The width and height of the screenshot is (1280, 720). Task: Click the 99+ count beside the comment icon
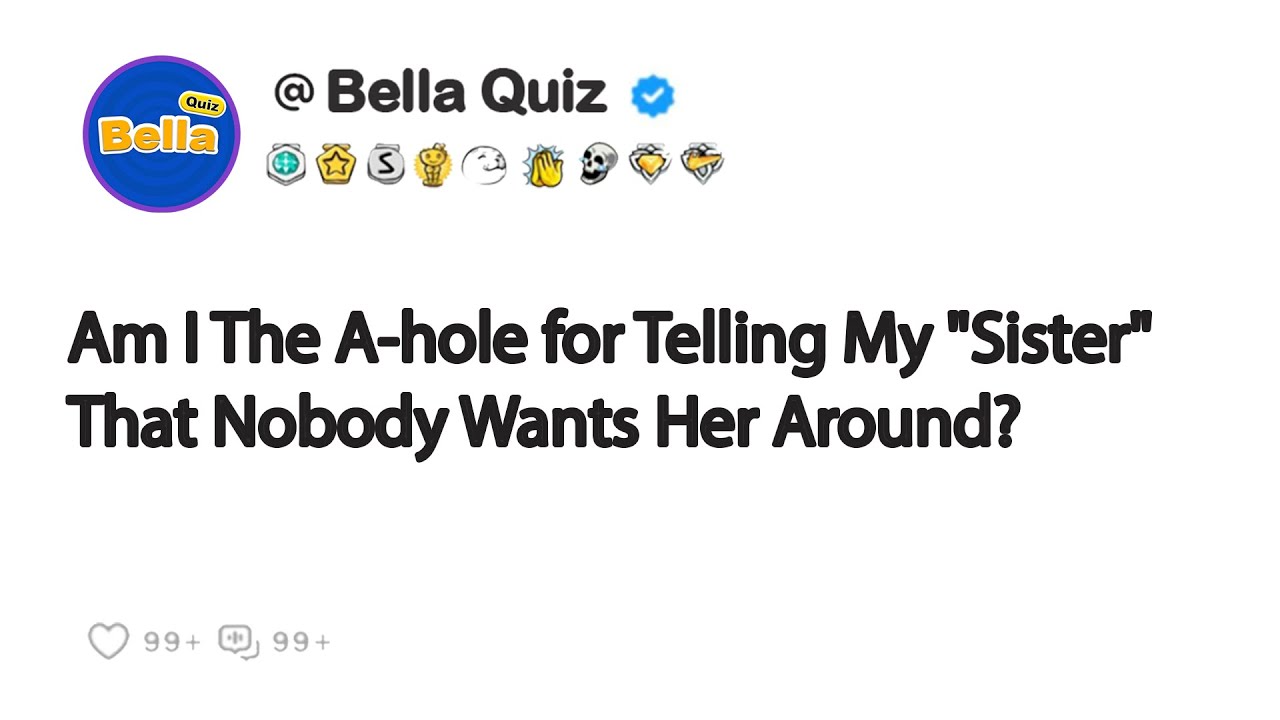click(x=301, y=642)
